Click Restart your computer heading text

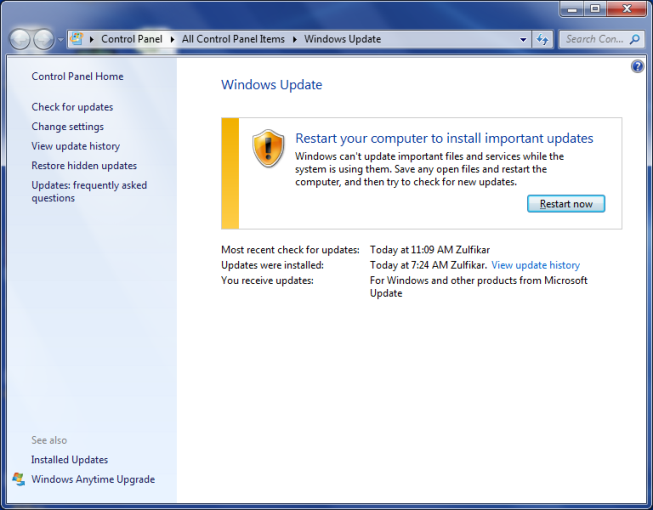click(444, 138)
